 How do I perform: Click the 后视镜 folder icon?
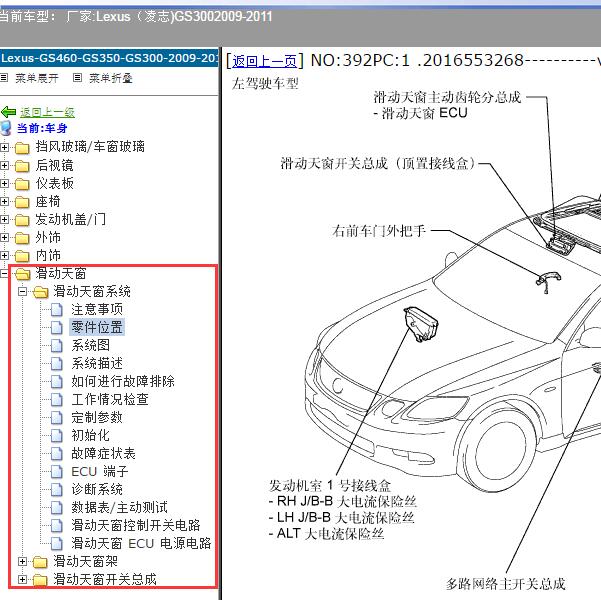[22, 166]
